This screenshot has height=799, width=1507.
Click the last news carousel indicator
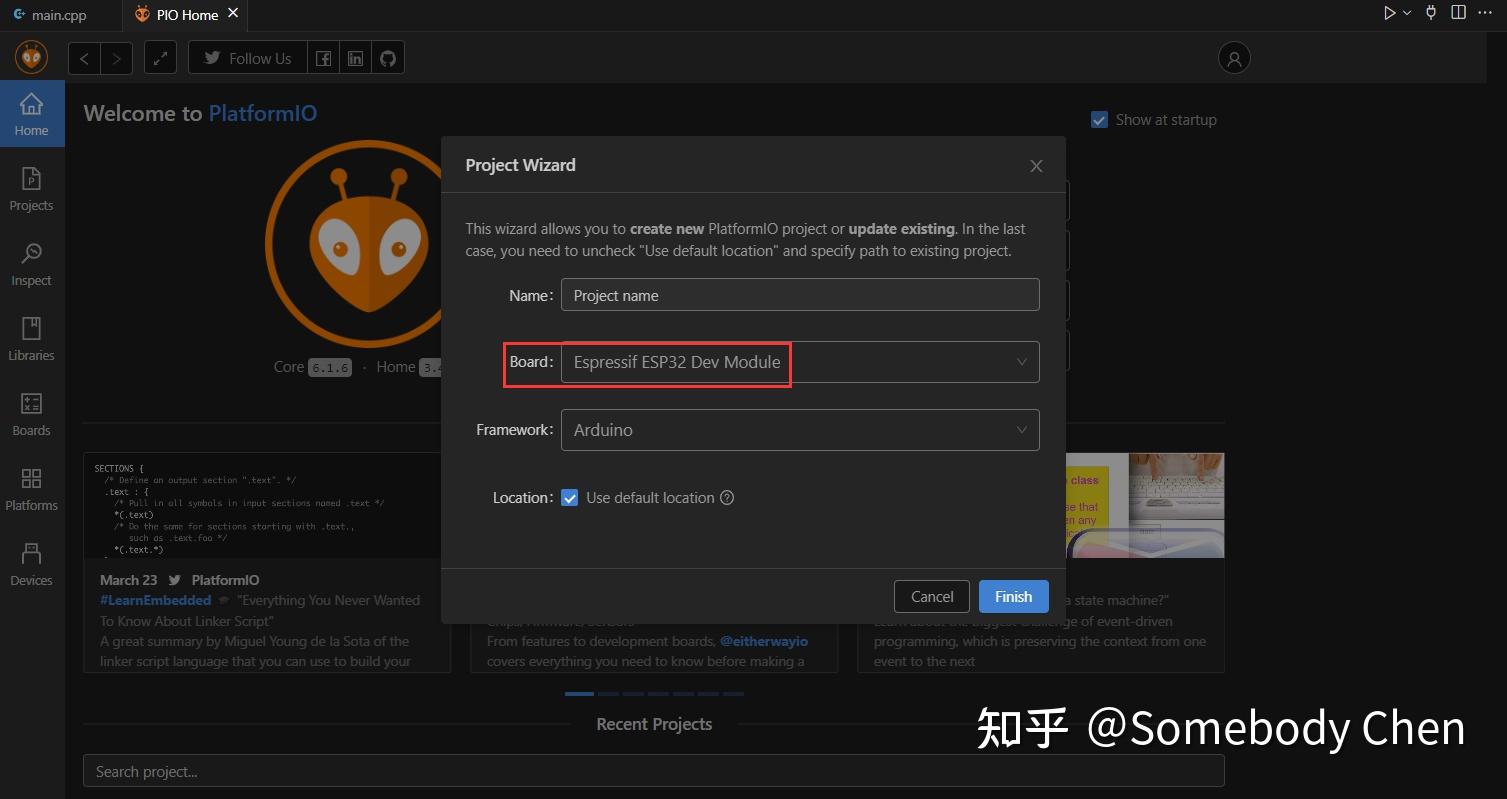point(733,693)
